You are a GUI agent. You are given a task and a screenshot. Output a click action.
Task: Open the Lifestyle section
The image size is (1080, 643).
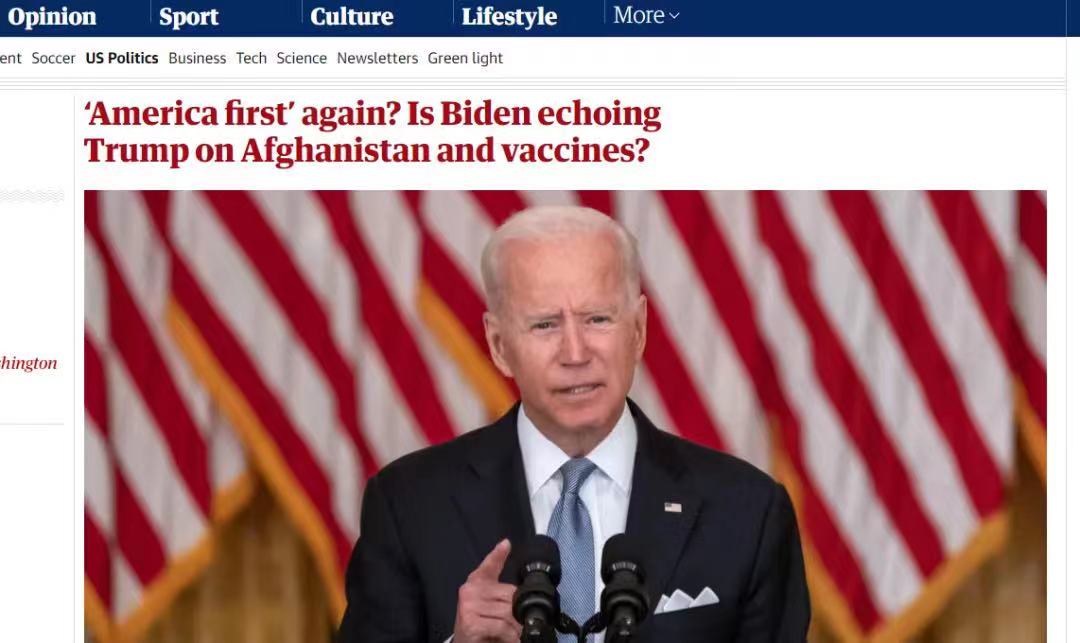pos(509,17)
